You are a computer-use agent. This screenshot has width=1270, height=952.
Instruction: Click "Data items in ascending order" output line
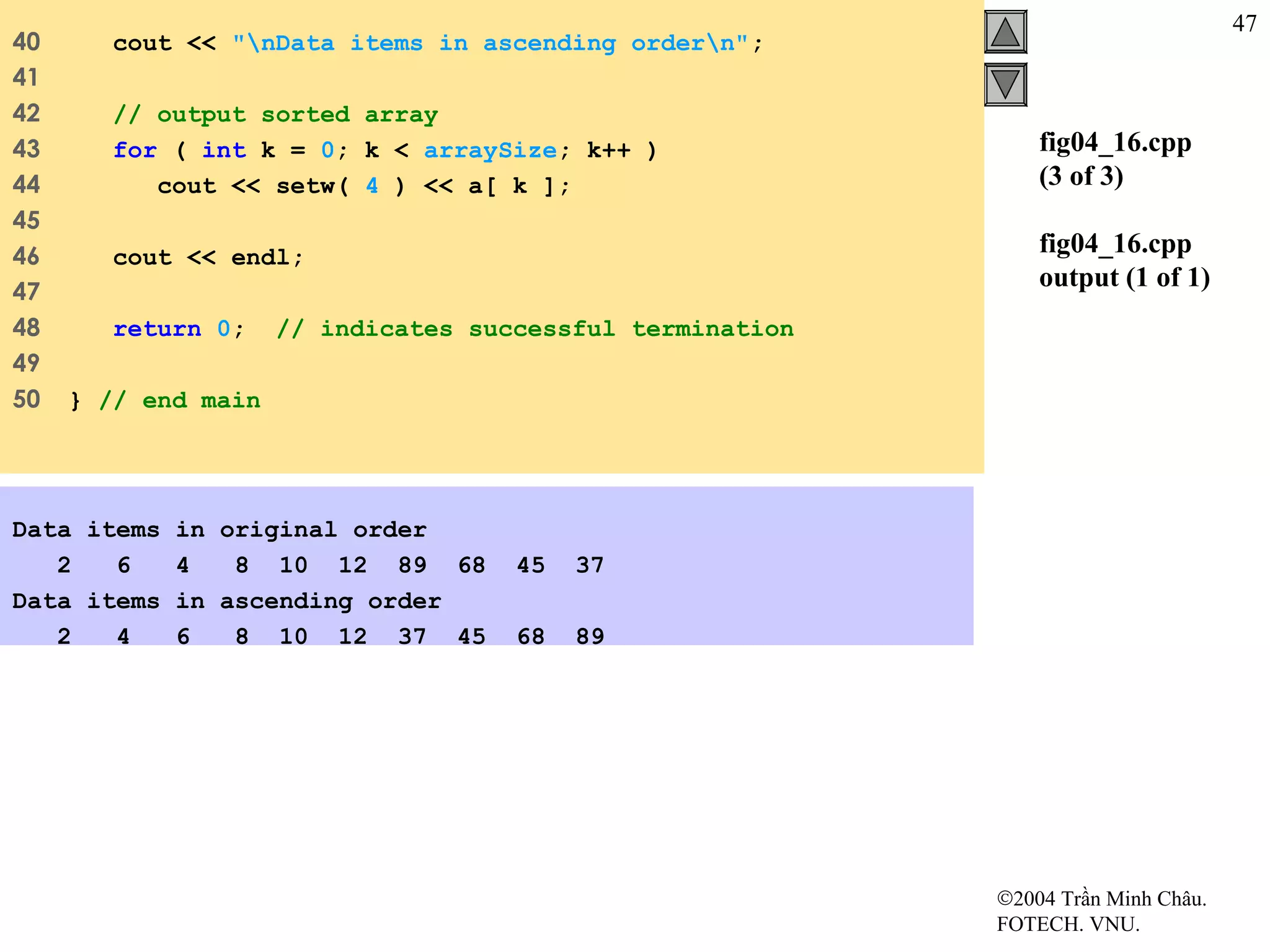click(227, 601)
